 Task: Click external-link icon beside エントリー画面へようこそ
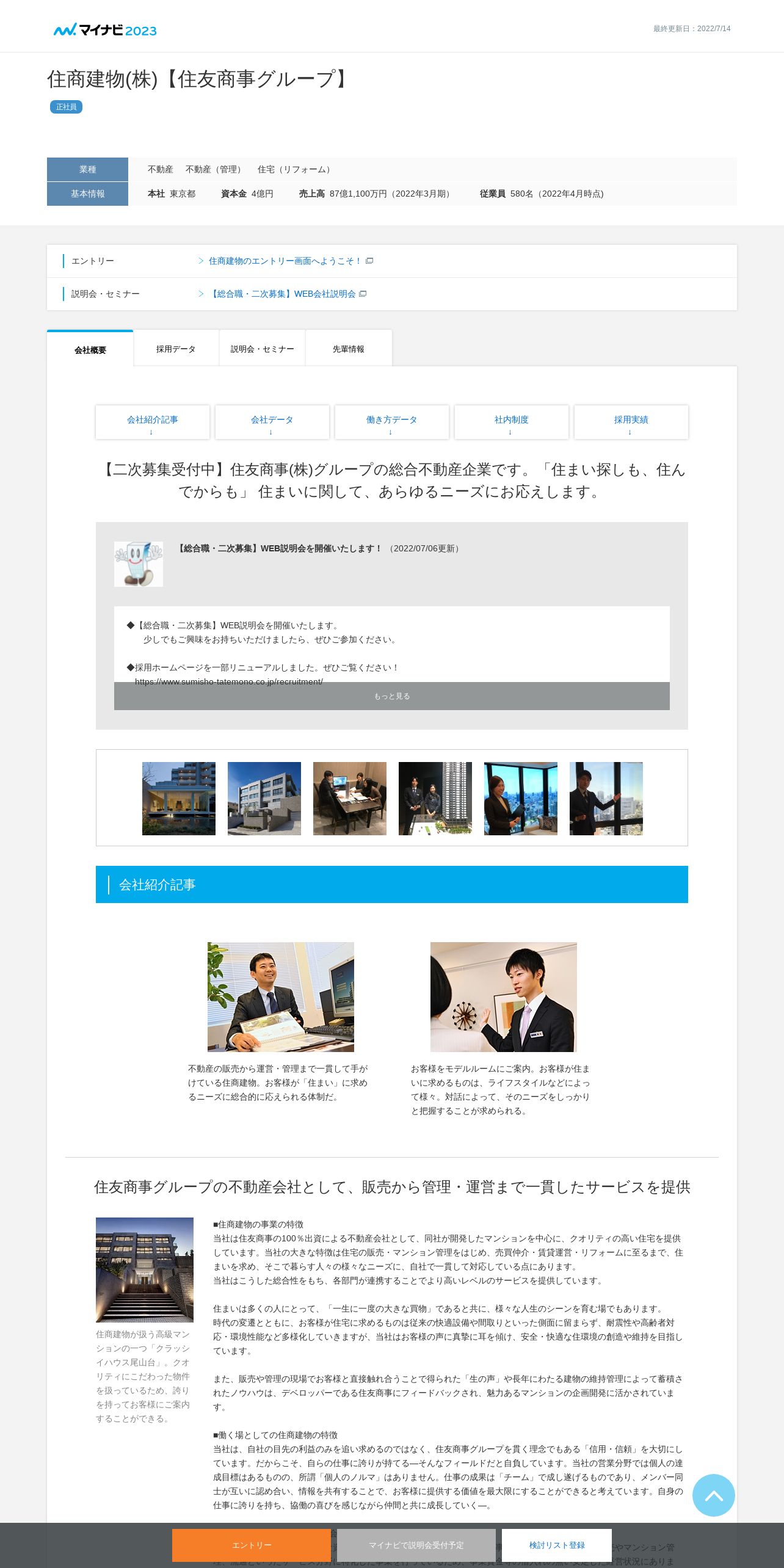coord(369,261)
